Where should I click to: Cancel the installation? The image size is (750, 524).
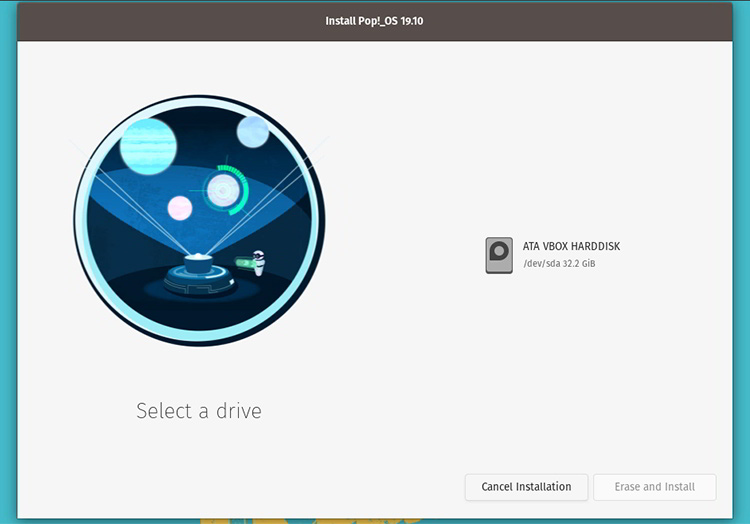pos(526,487)
